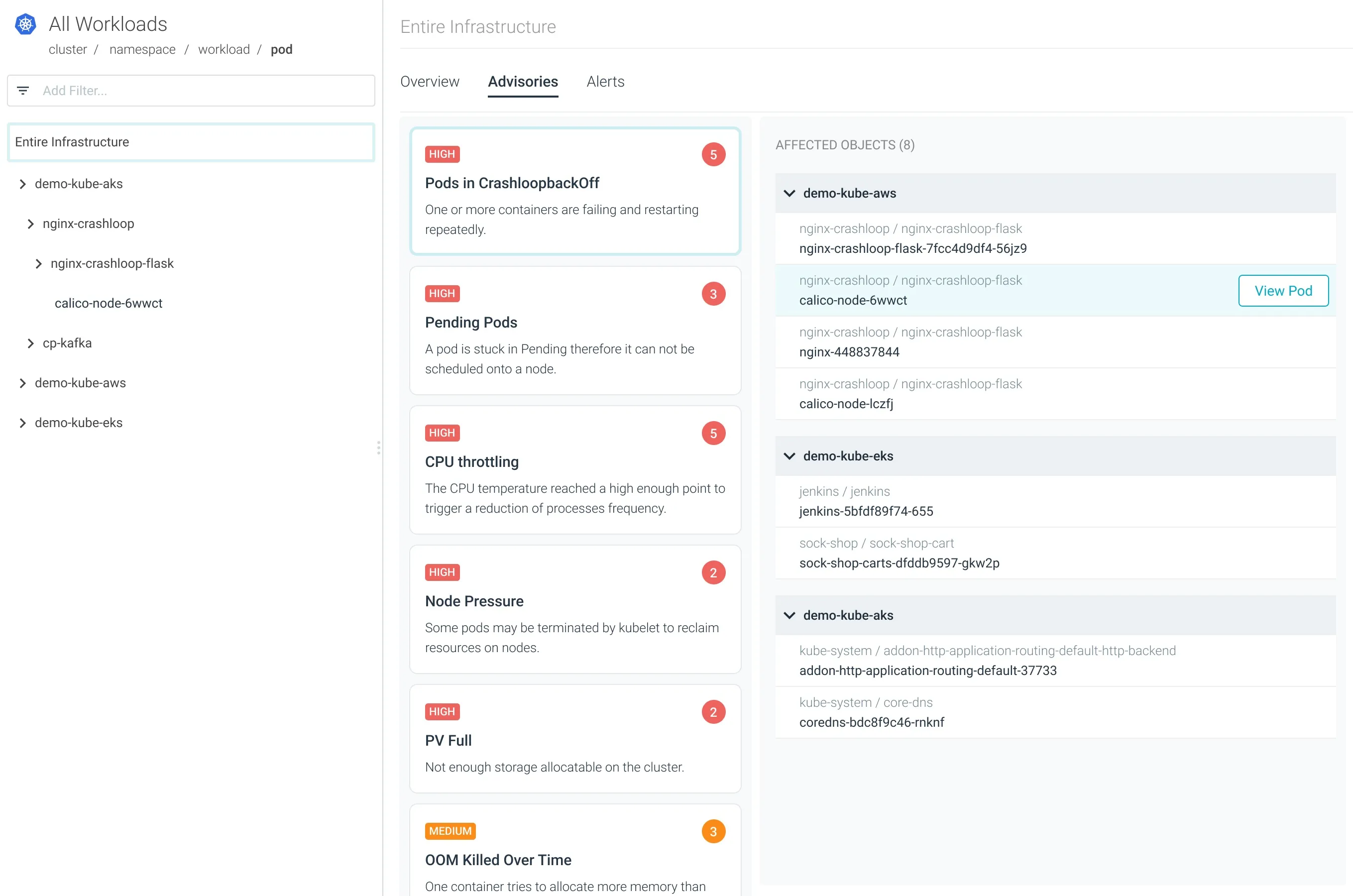Click count badge 5 on CPU throttling
This screenshot has width=1353, height=896.
pos(713,433)
